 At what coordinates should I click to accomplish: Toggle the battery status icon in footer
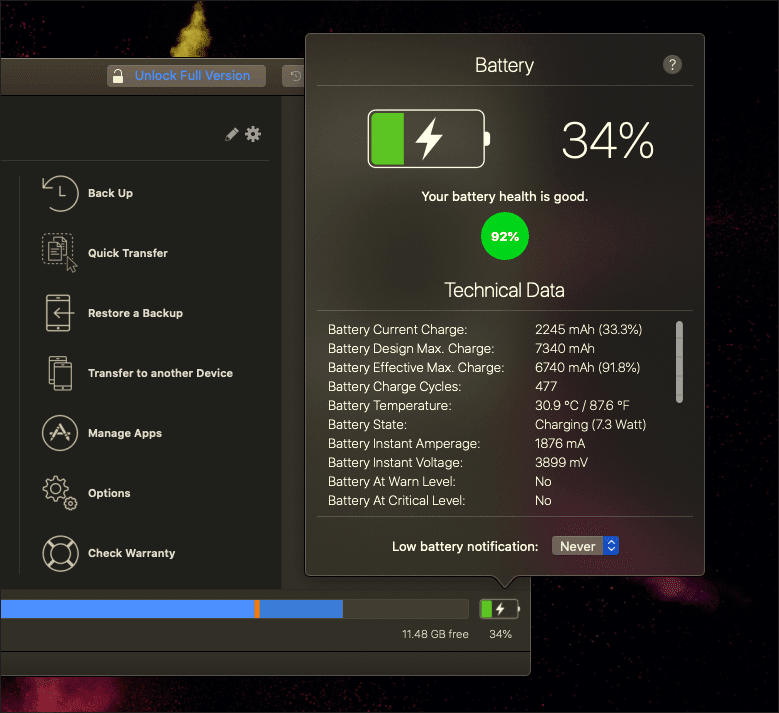(499, 609)
